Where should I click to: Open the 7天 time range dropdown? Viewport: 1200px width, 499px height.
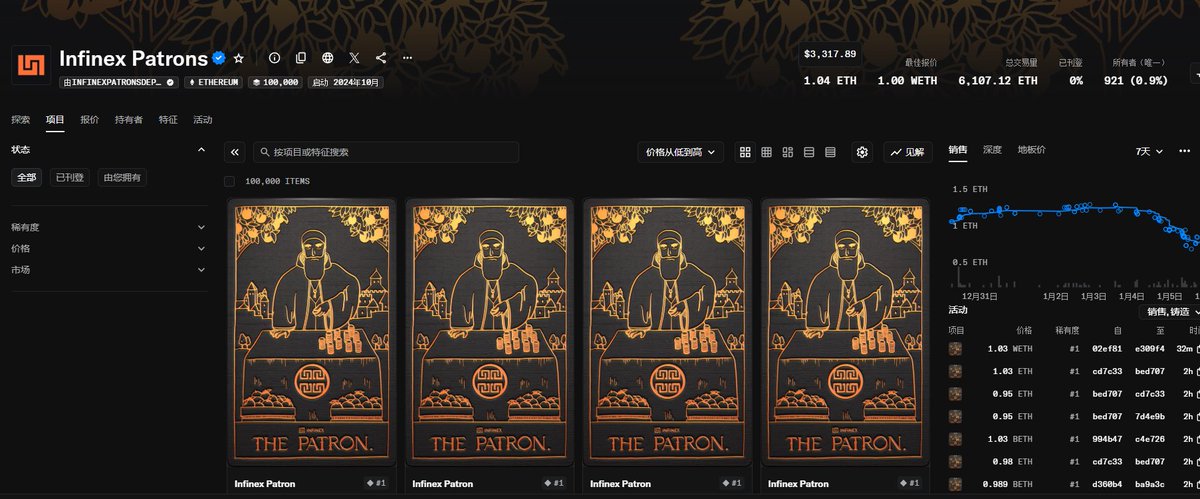(1150, 151)
